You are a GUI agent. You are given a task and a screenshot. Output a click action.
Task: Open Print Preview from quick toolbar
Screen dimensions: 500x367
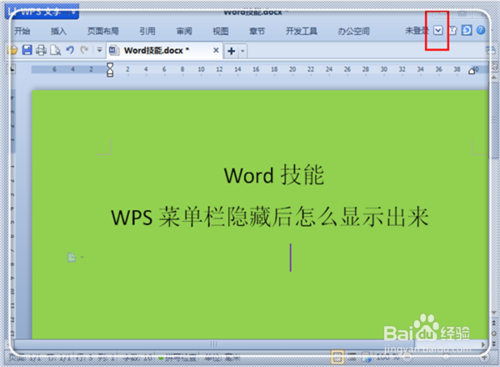(55, 50)
